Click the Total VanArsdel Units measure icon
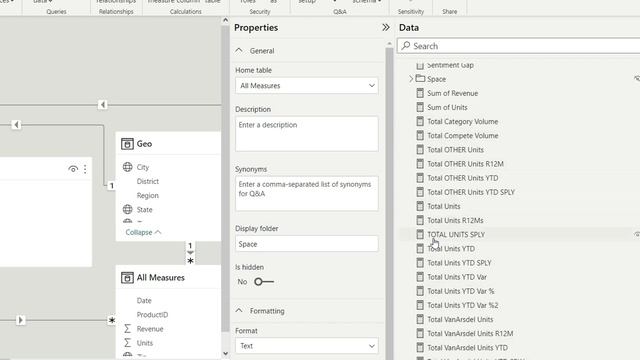The width and height of the screenshot is (640, 360). tap(420, 319)
